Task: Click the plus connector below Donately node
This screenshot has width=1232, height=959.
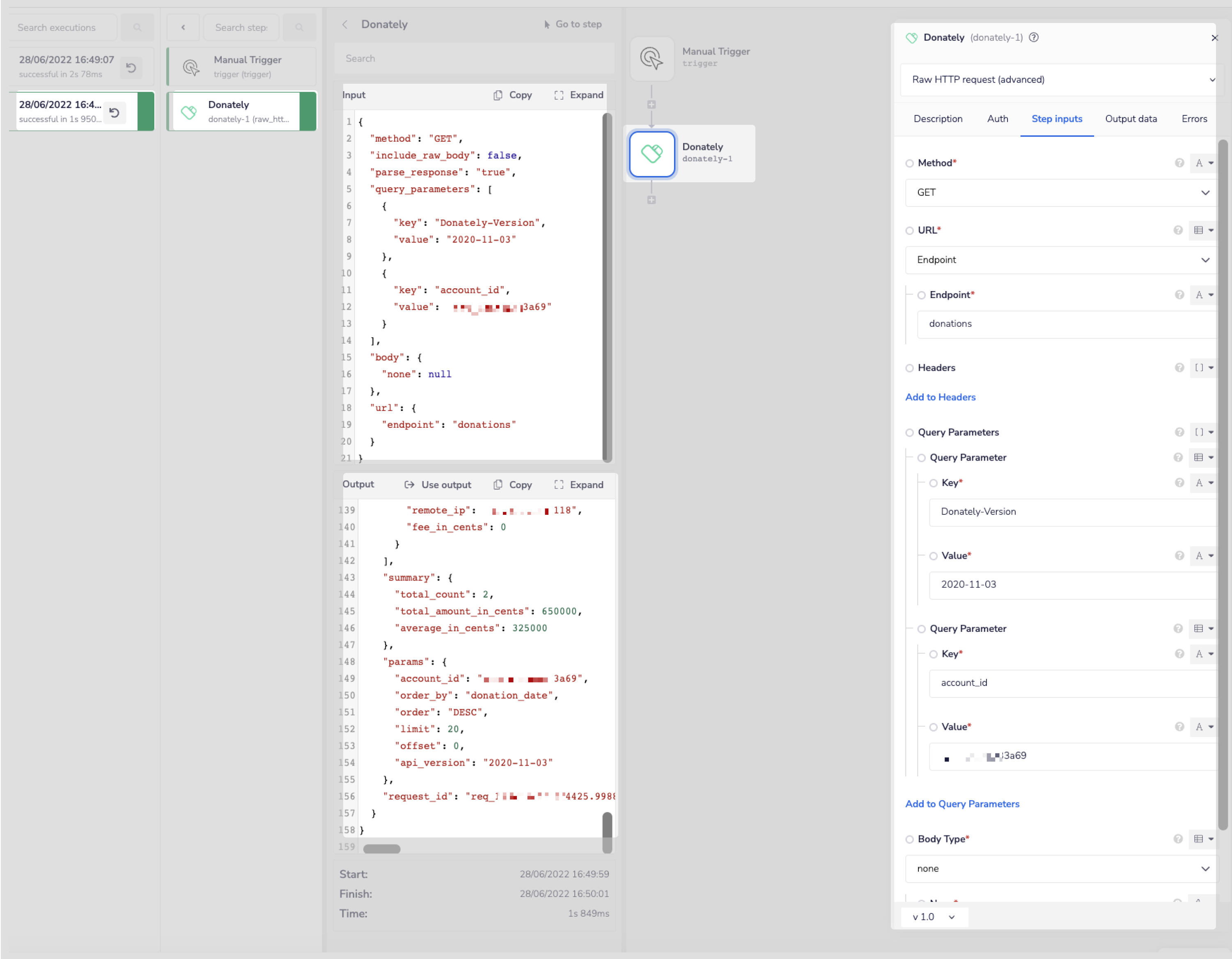Action: [x=652, y=200]
